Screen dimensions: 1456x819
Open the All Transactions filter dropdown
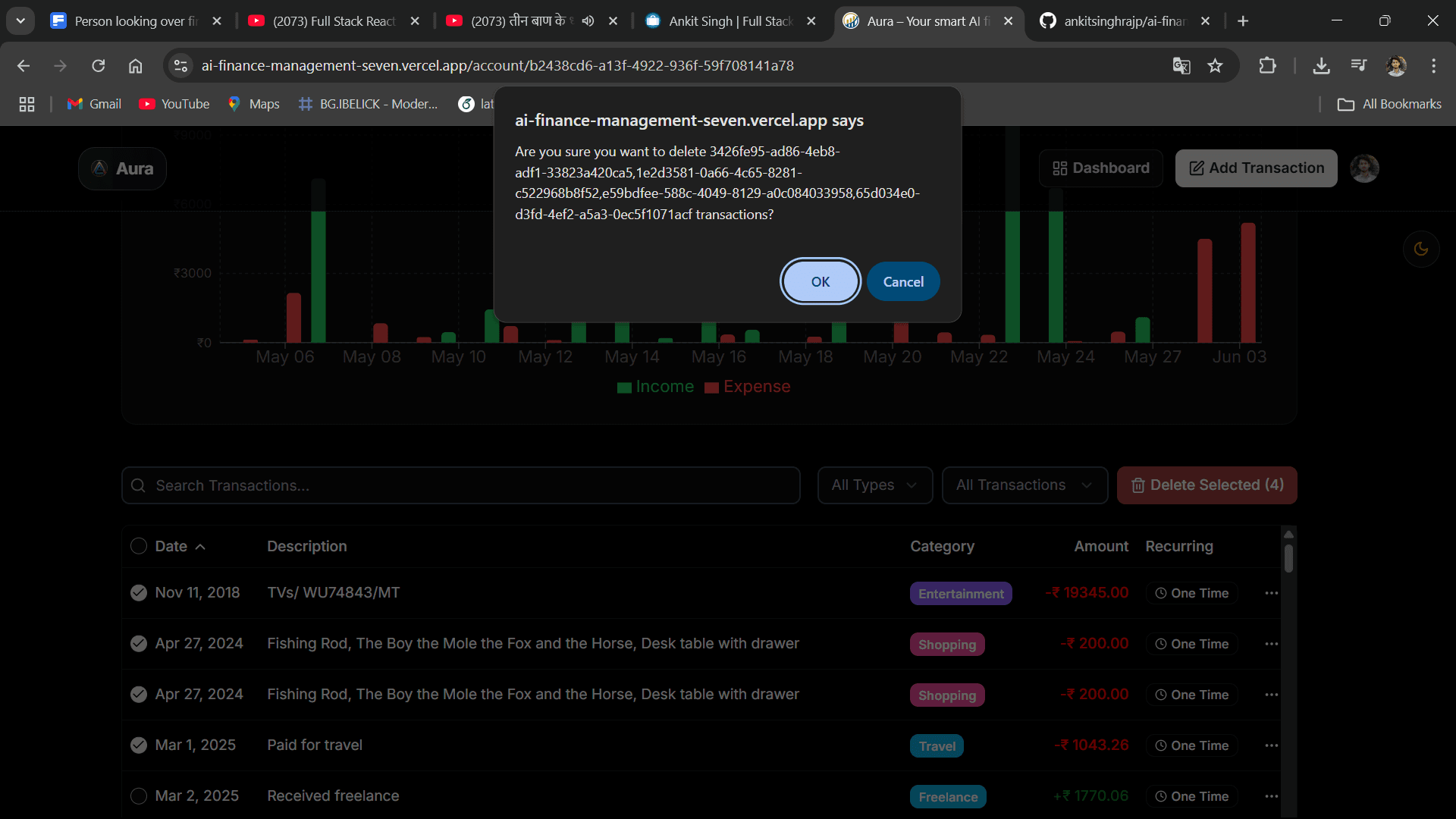pyautogui.click(x=1025, y=485)
